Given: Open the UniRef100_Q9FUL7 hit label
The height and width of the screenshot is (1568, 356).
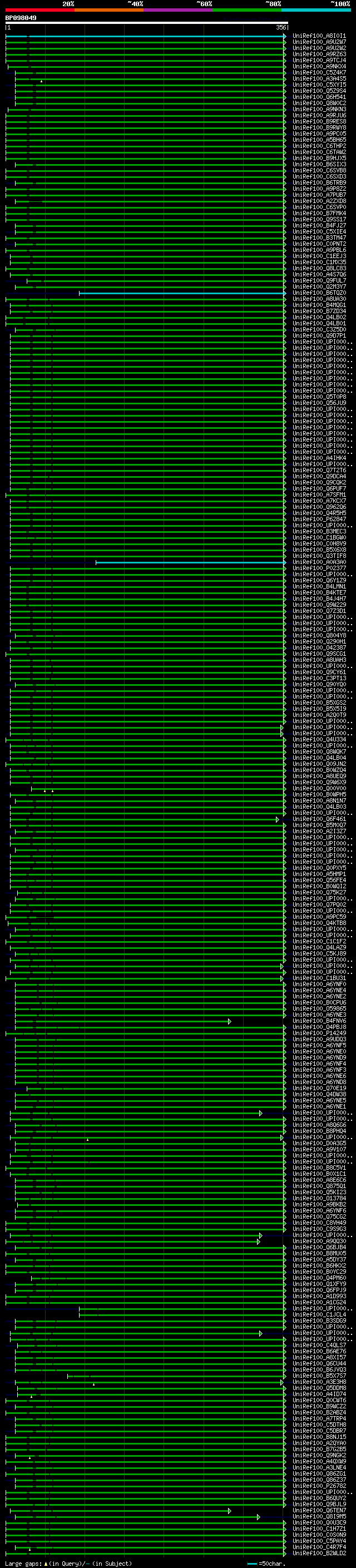Looking at the screenshot, I should click(x=319, y=280).
